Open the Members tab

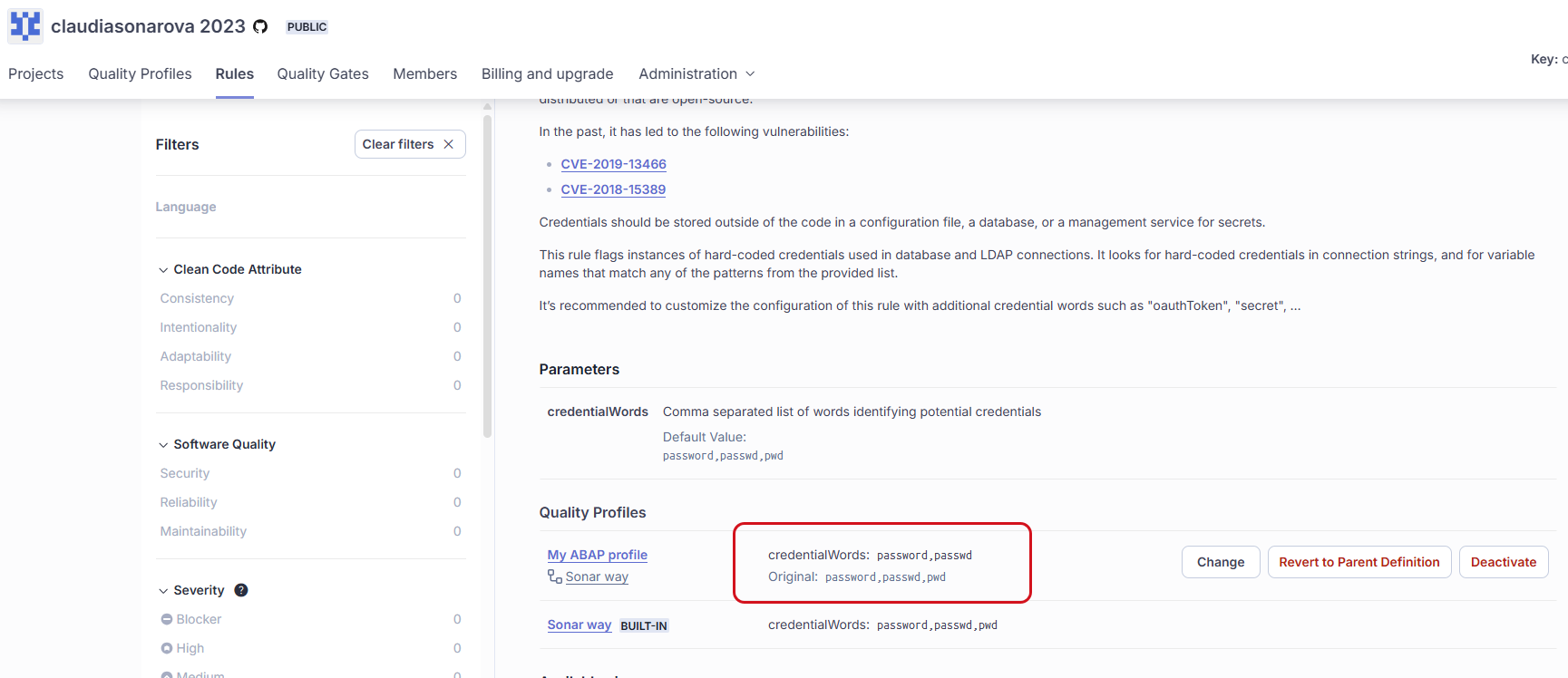pos(424,73)
